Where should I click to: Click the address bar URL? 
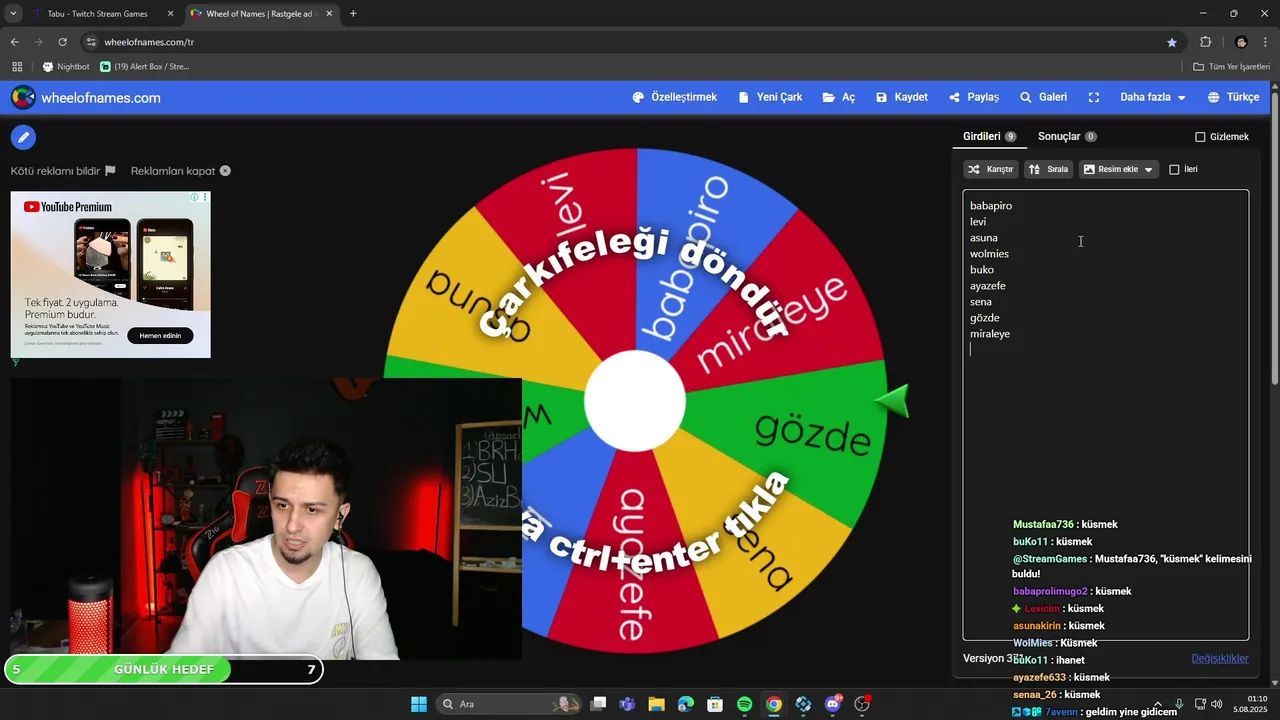(149, 42)
